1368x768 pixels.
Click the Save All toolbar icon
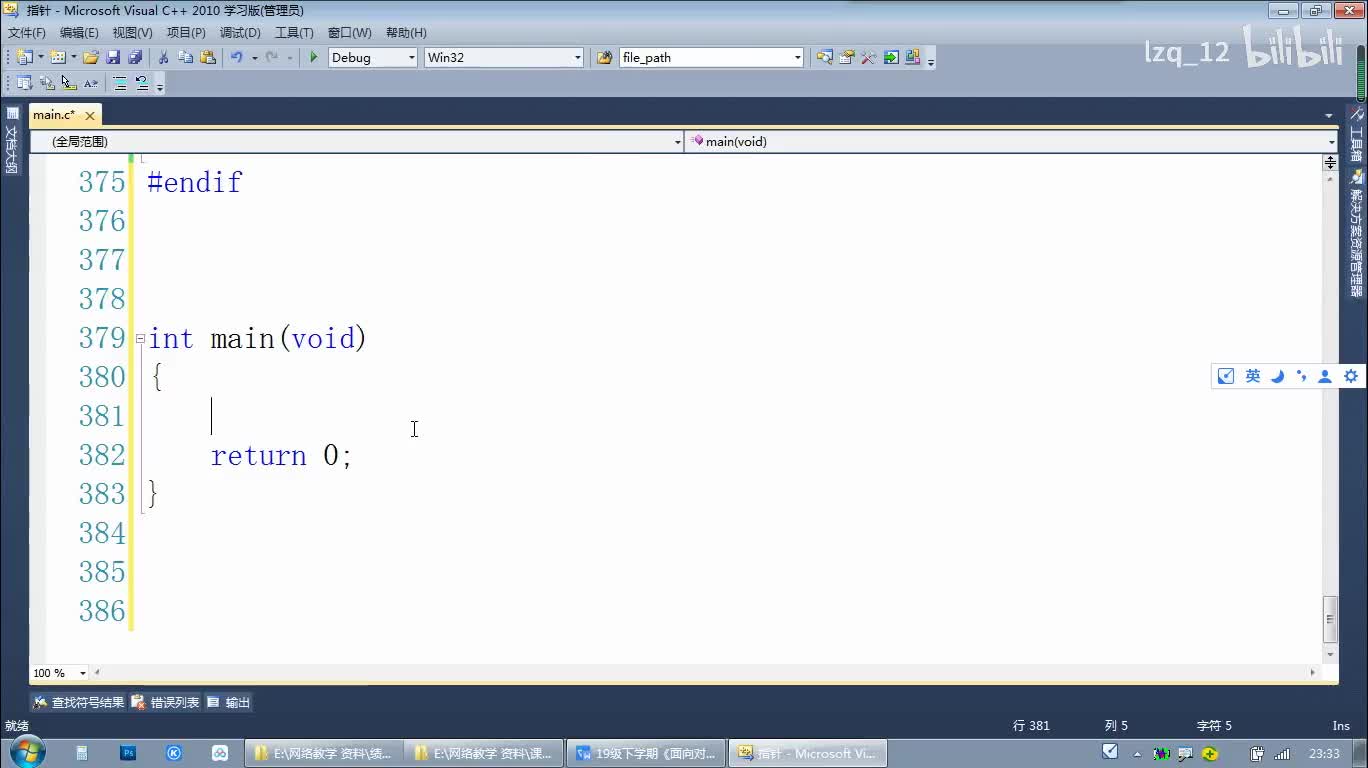pos(135,58)
